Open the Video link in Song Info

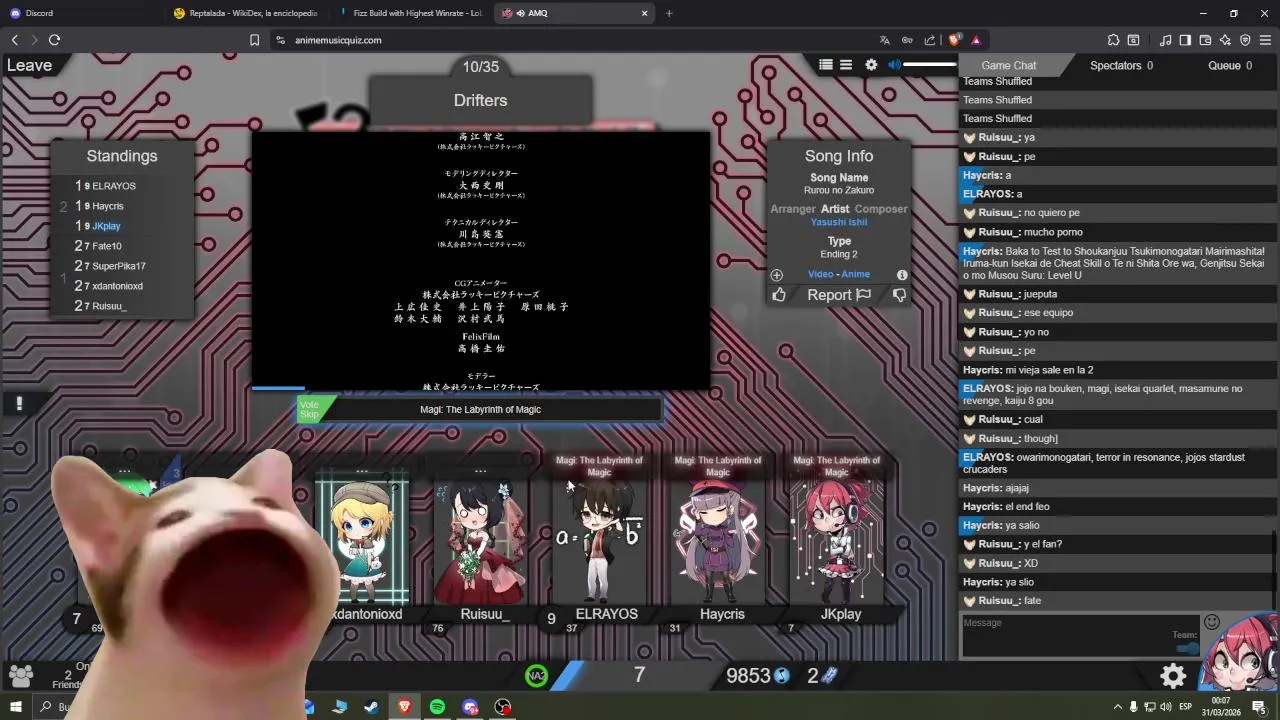820,274
